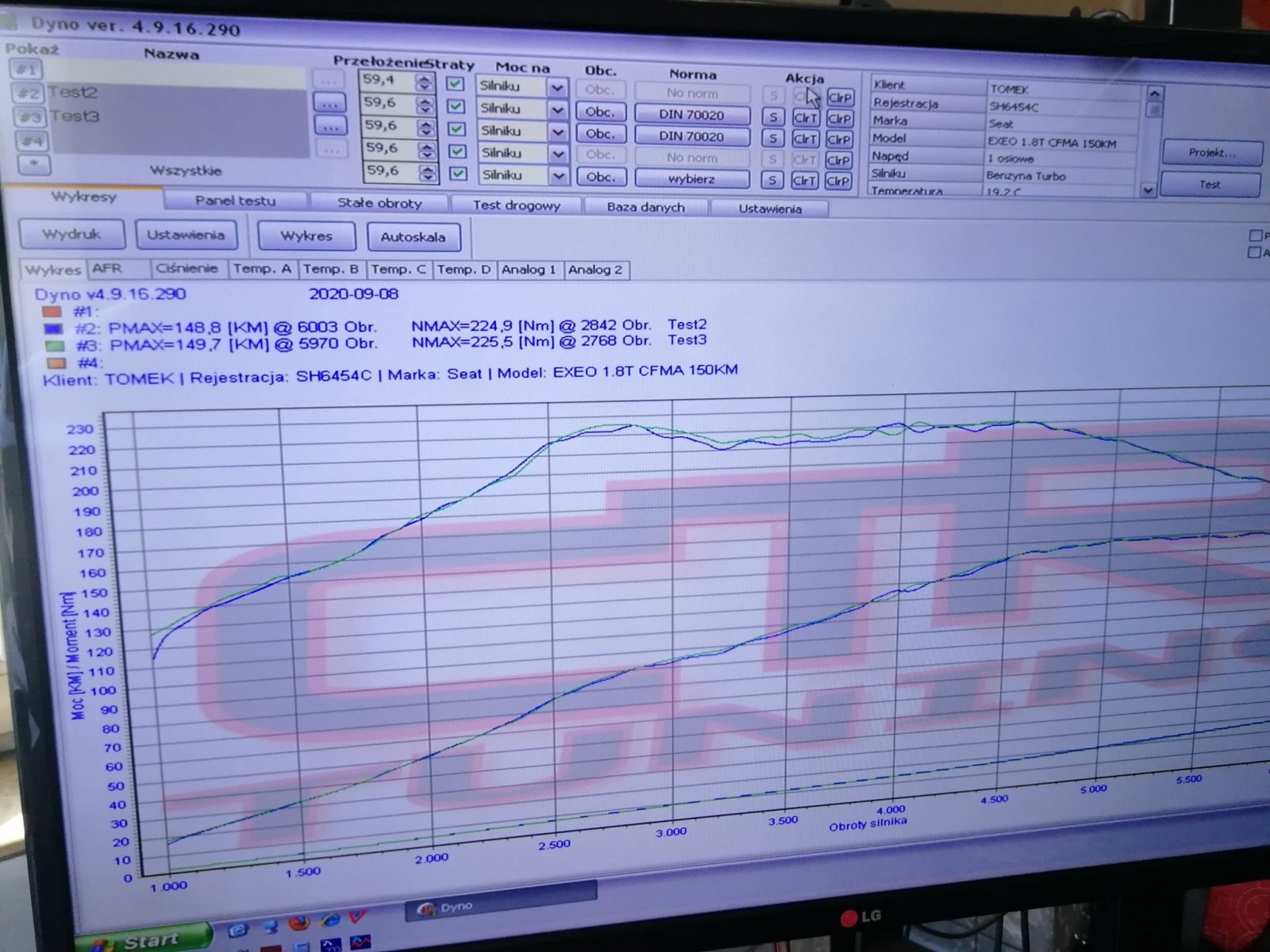This screenshot has height=952, width=1270.
Task: Click the Autoskala button
Action: click(413, 236)
